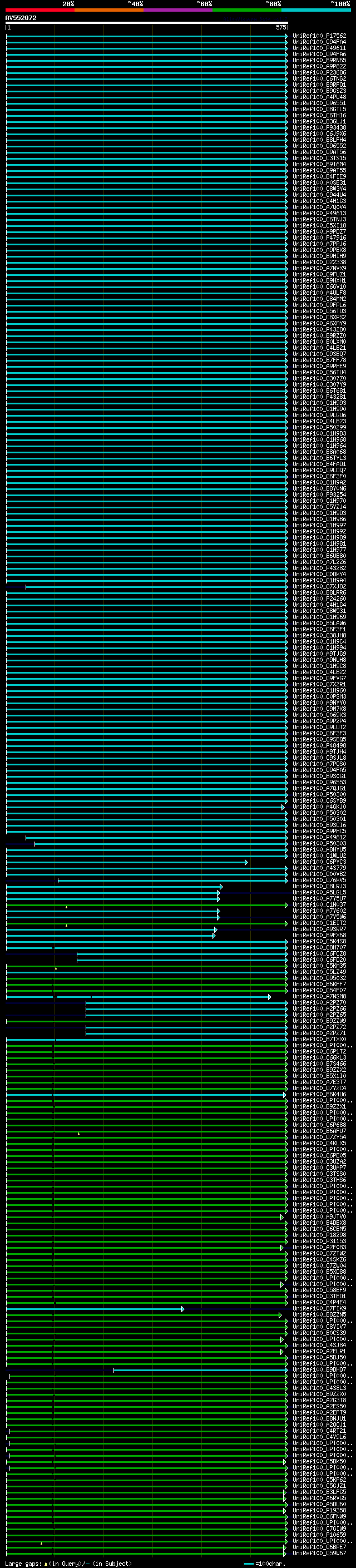Click the UniRef100_P18298 text
This screenshot has height=1568, width=356.
(x=319, y=1235)
